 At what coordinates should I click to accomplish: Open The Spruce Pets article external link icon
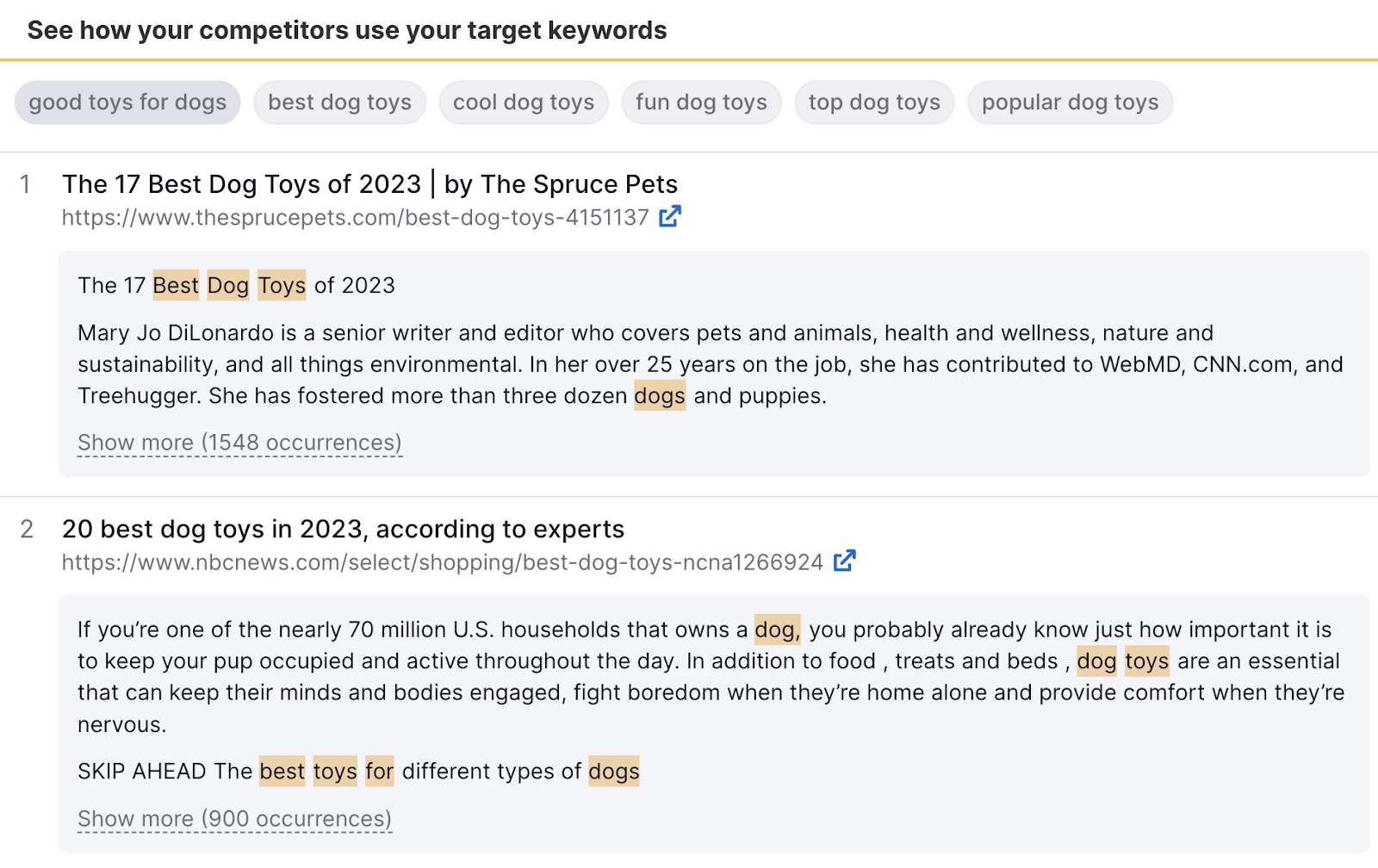[x=671, y=217]
